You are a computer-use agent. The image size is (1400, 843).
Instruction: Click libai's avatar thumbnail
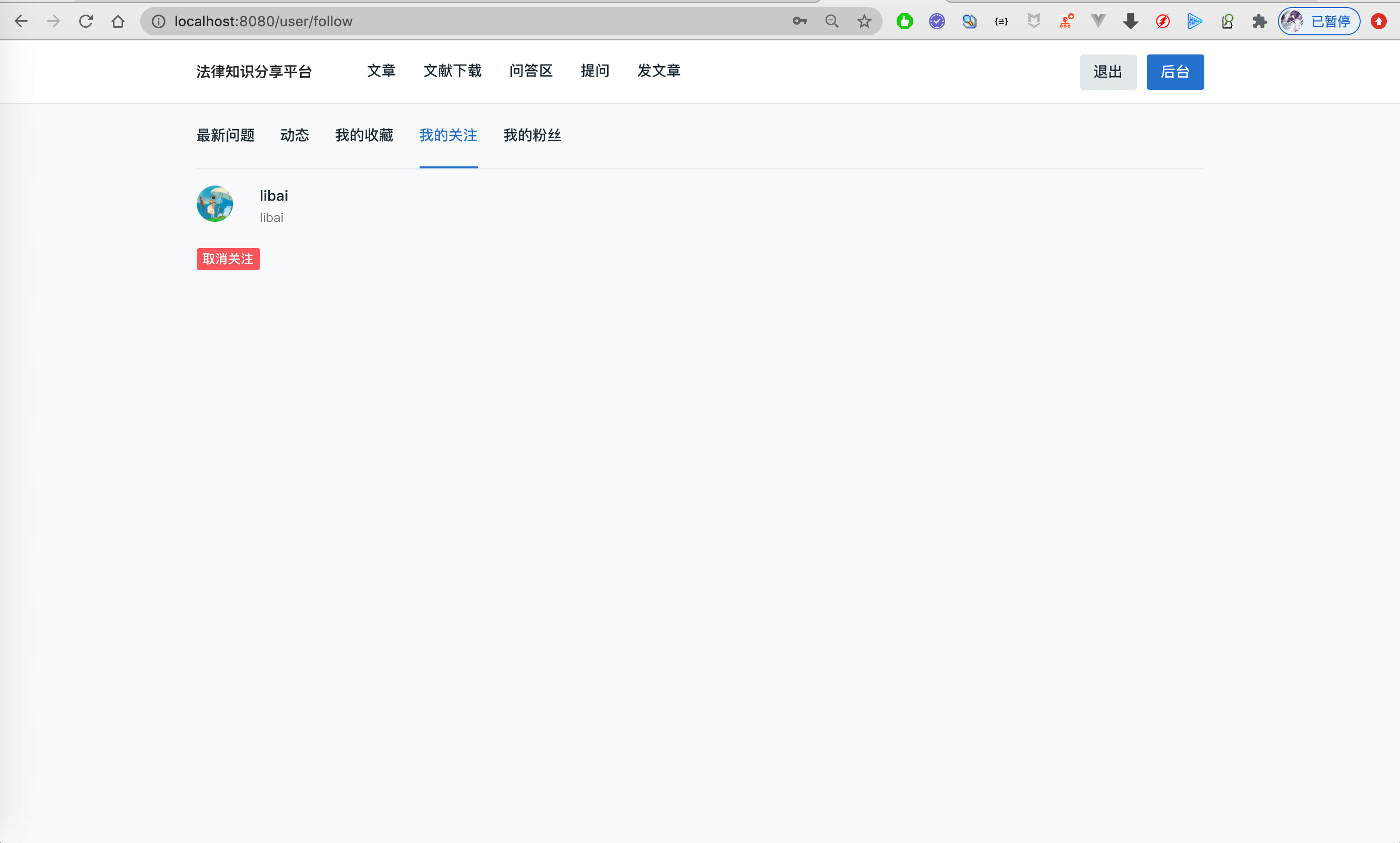215,204
